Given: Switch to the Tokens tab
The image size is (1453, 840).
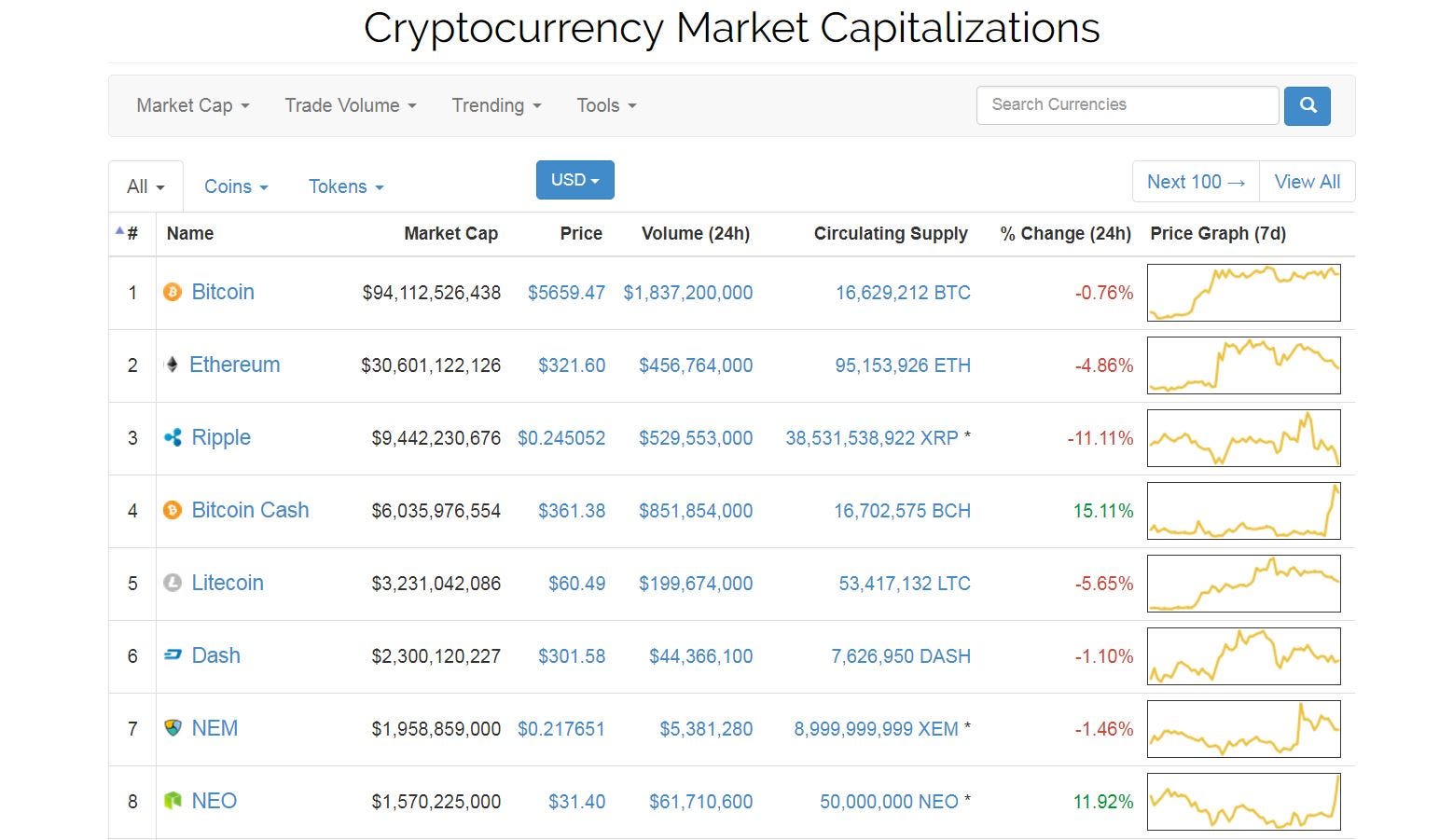Looking at the screenshot, I should coord(346,186).
